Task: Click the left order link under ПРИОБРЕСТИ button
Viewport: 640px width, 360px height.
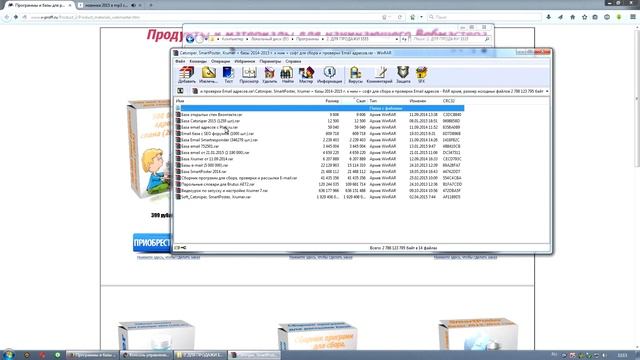Action: (x=168, y=258)
